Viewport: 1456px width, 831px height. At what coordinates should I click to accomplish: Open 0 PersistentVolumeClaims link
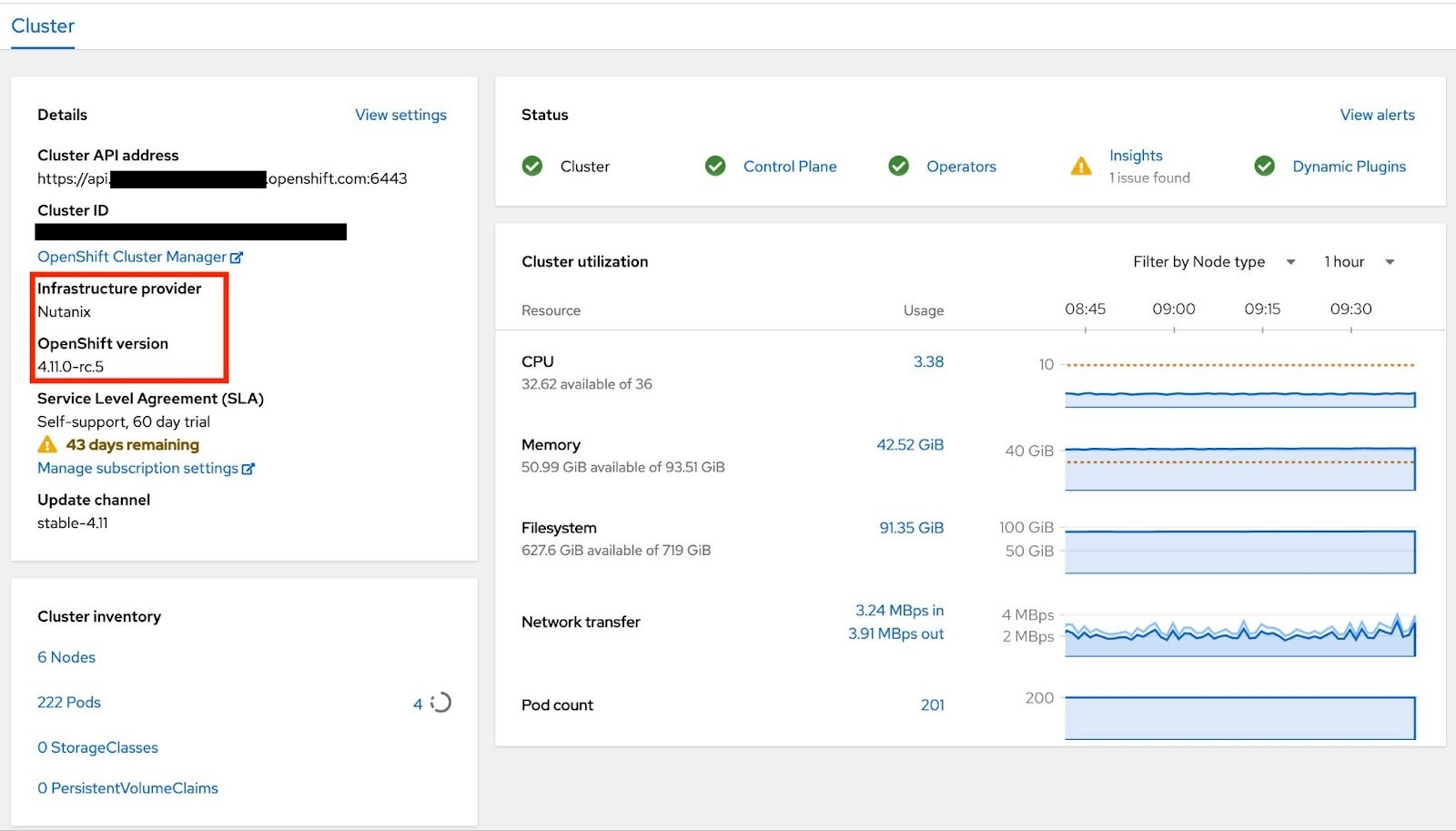tap(127, 788)
